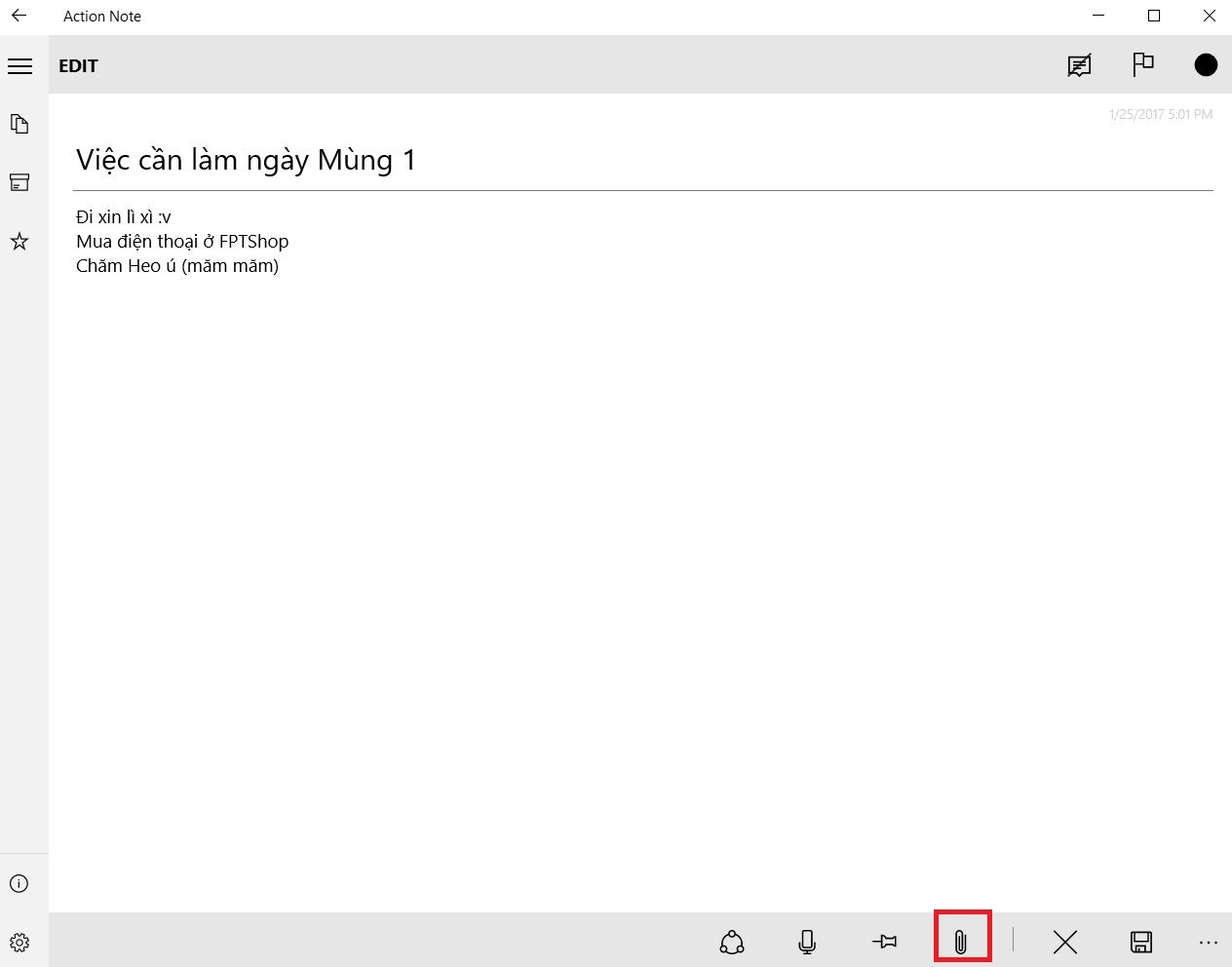
Task: Share the note using the share icon
Action: [x=732, y=942]
